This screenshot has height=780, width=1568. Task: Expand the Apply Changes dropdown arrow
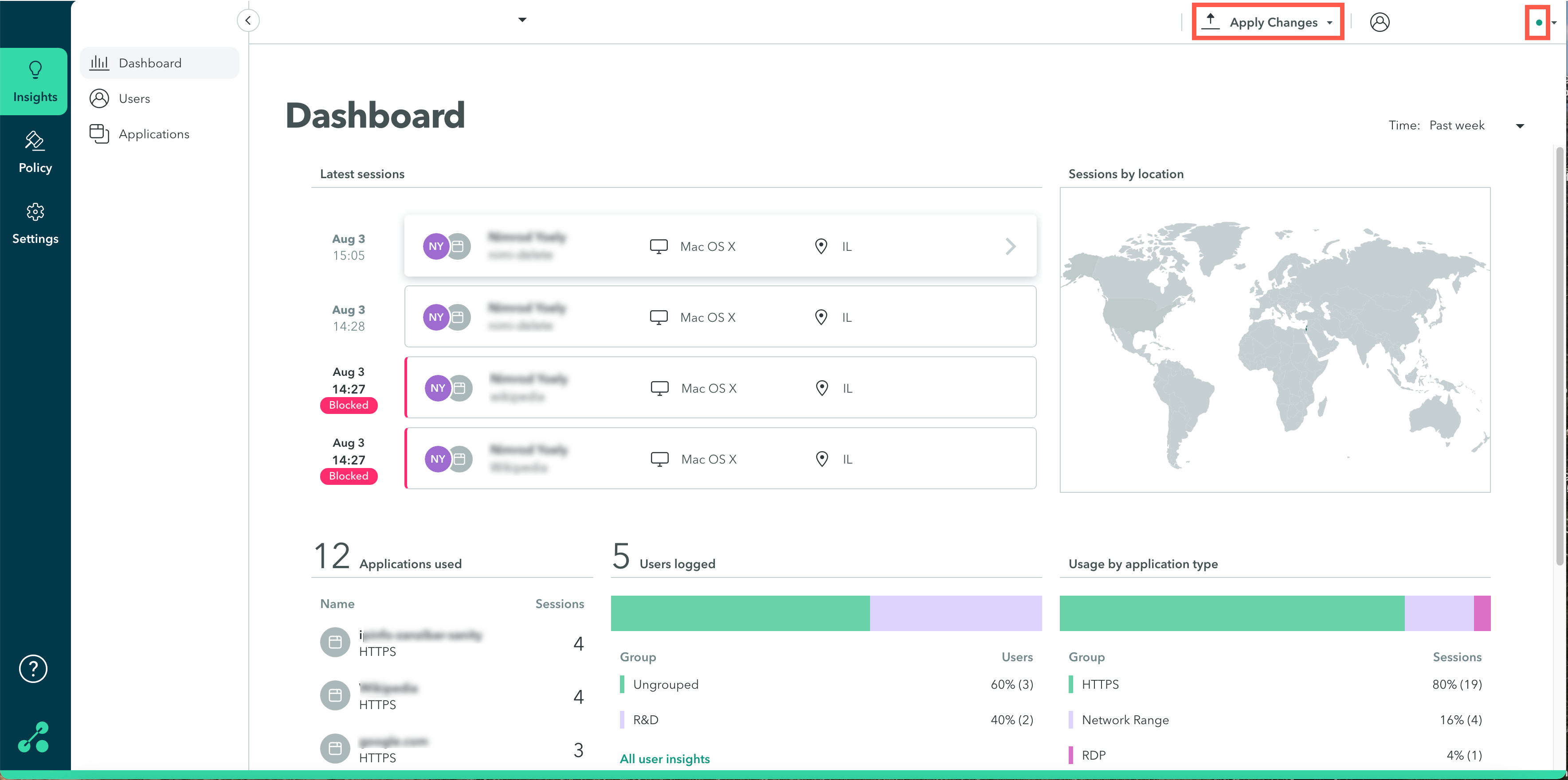click(1329, 23)
